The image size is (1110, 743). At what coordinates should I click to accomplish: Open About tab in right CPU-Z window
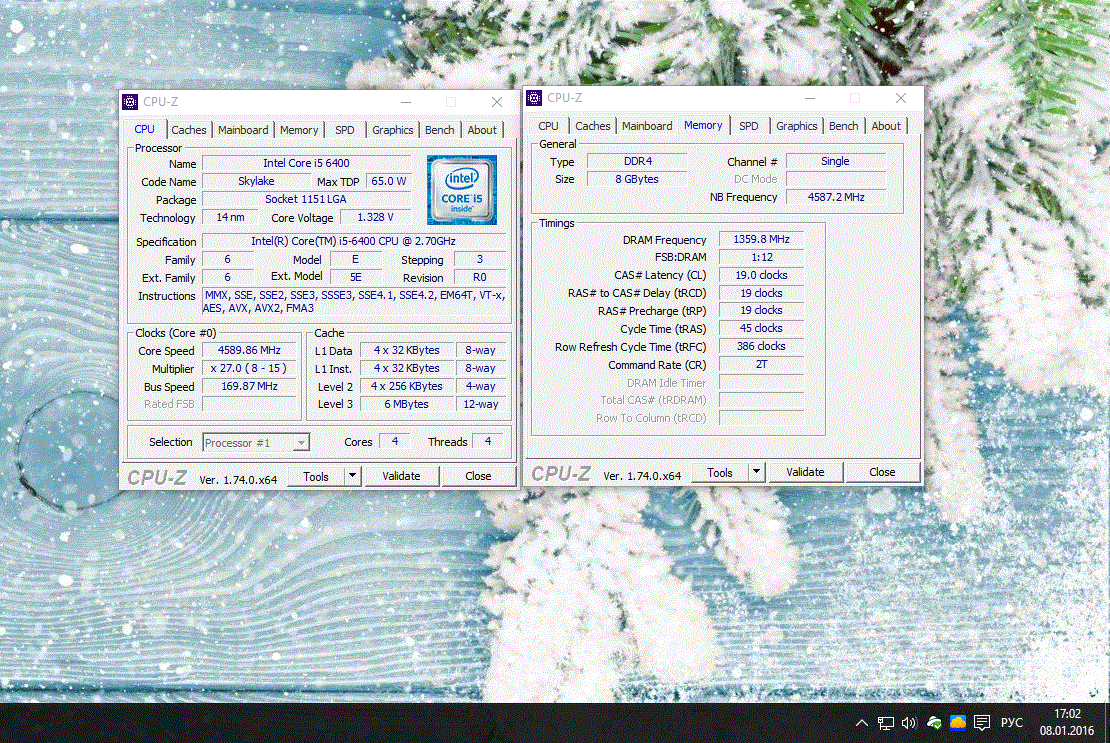pos(886,126)
